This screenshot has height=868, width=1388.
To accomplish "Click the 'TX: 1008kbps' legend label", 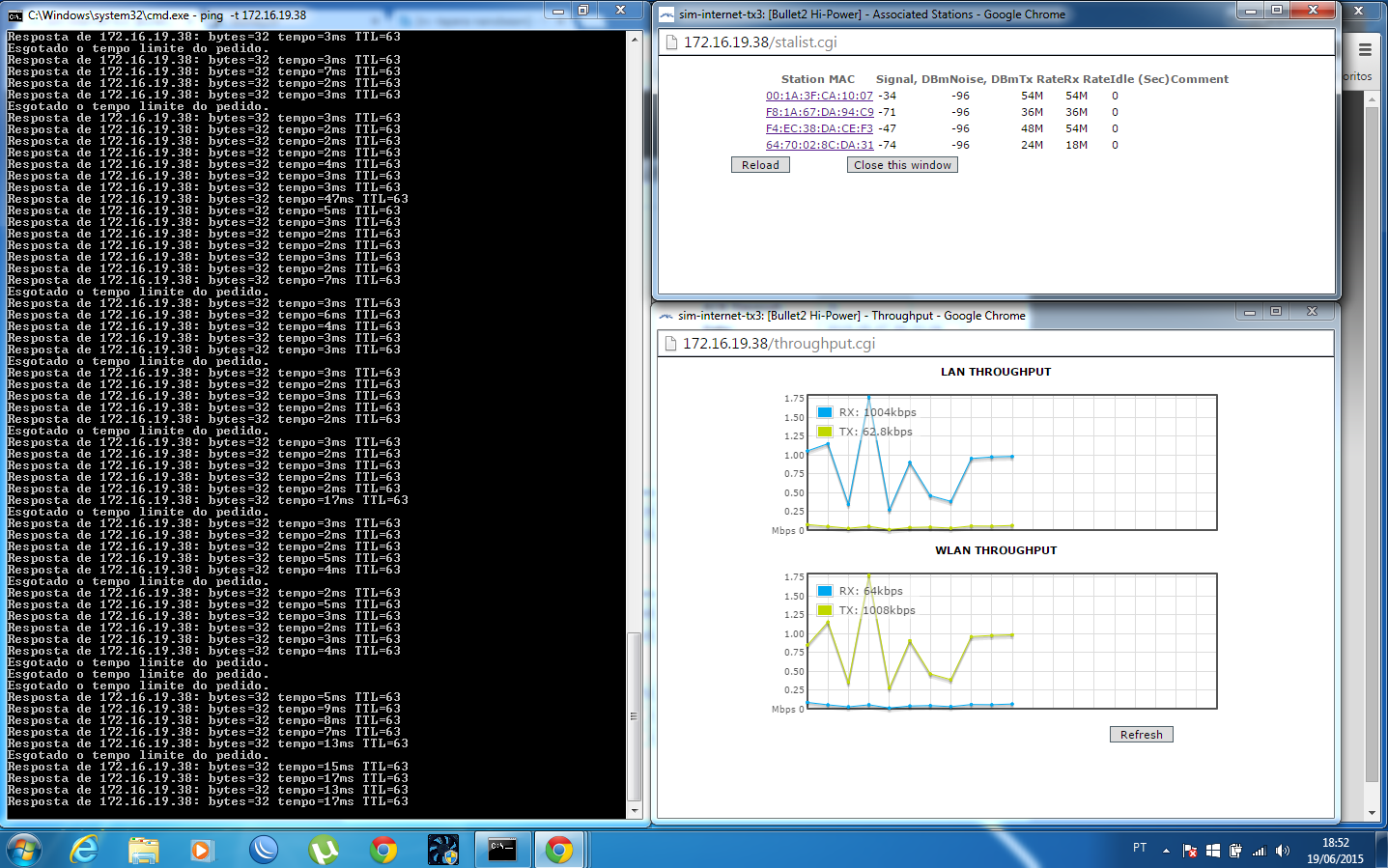I will 877,610.
